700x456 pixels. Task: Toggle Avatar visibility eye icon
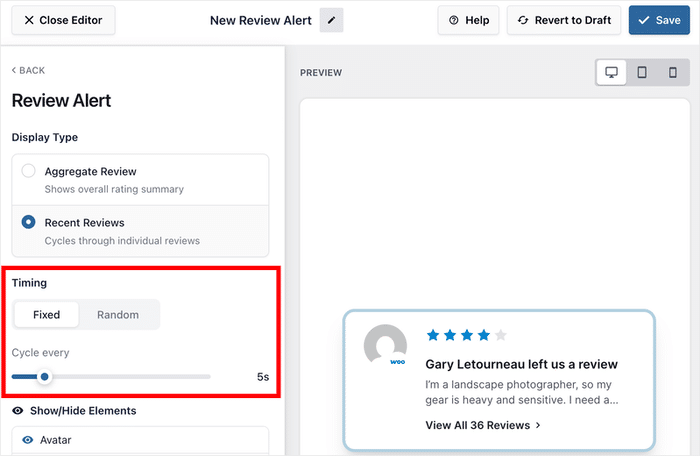tap(28, 440)
